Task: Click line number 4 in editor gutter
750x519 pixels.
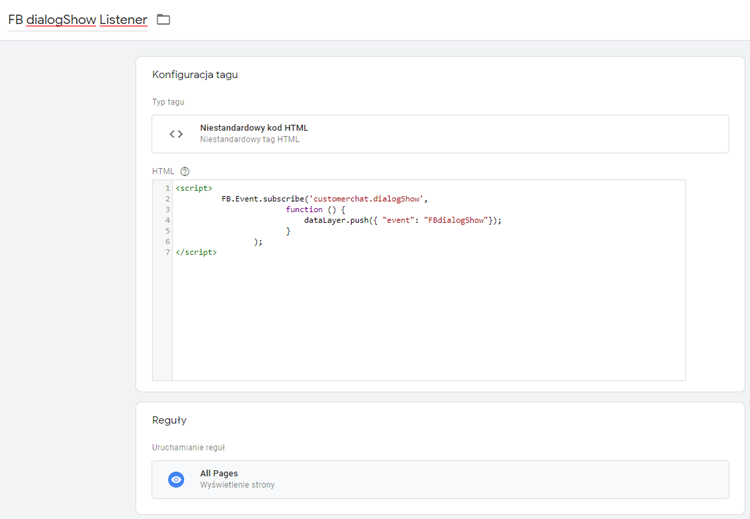Action: point(167,220)
